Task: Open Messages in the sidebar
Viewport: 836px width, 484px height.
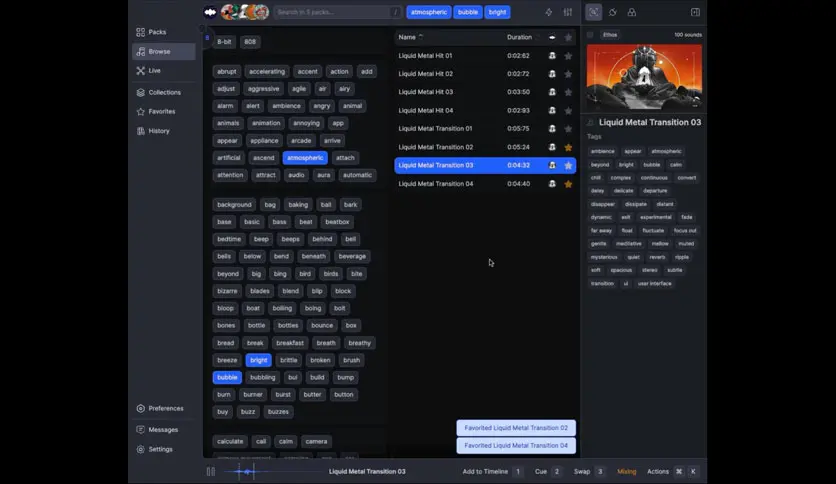Action: click(157, 430)
